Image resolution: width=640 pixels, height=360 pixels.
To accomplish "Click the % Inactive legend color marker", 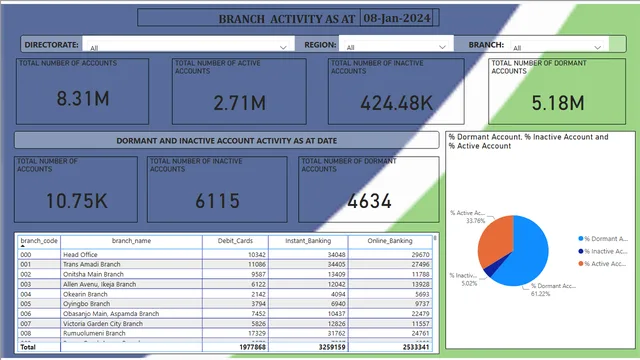I will [581, 251].
